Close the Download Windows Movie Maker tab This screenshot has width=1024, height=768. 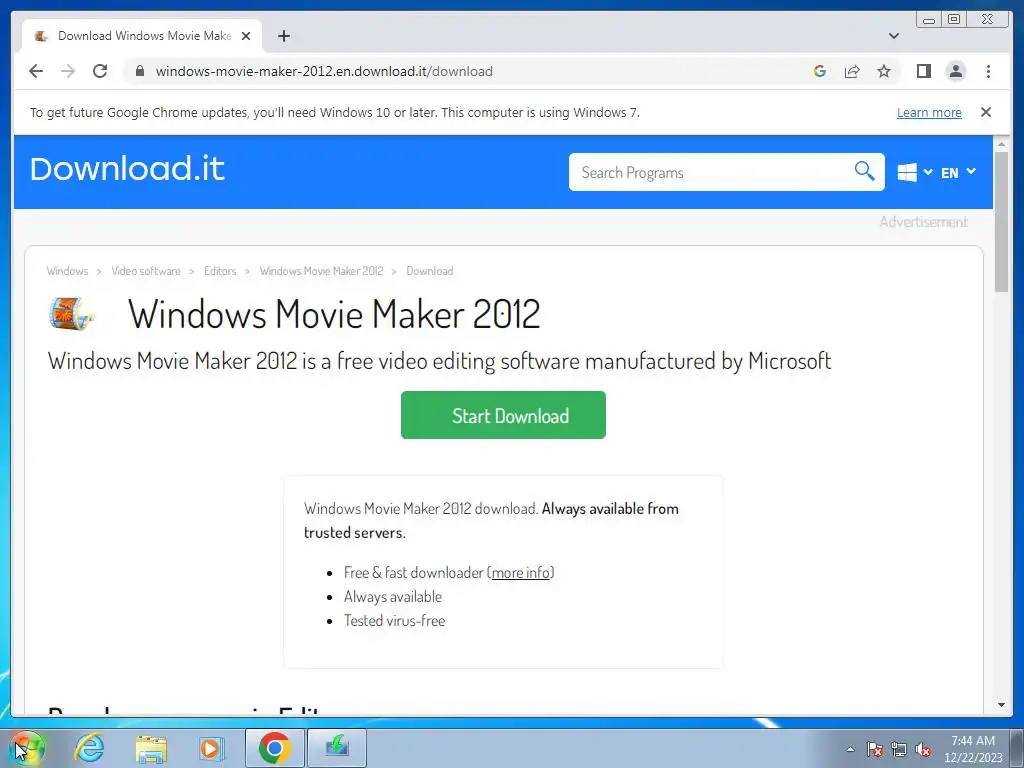click(246, 36)
